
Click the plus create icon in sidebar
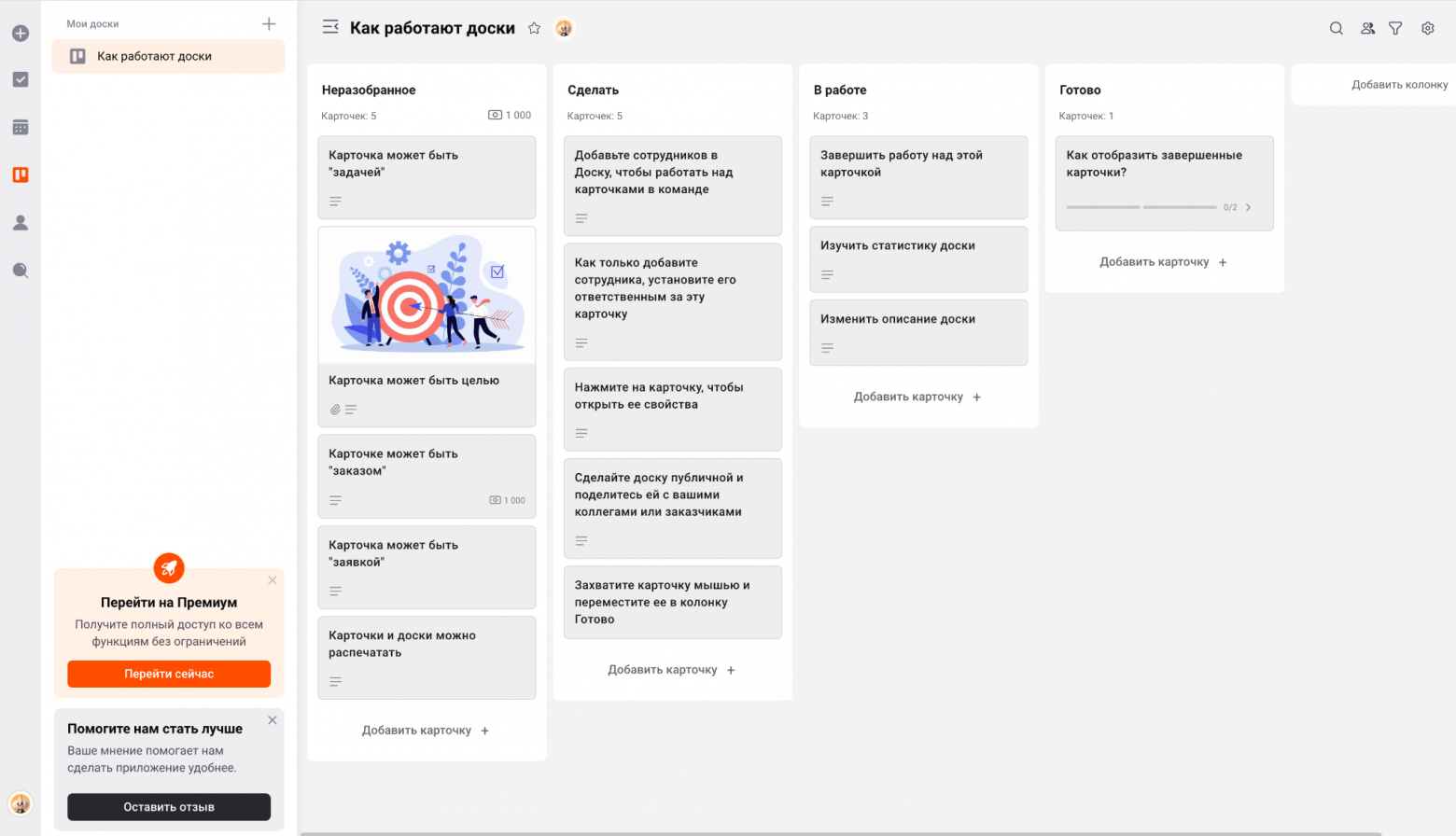21,34
